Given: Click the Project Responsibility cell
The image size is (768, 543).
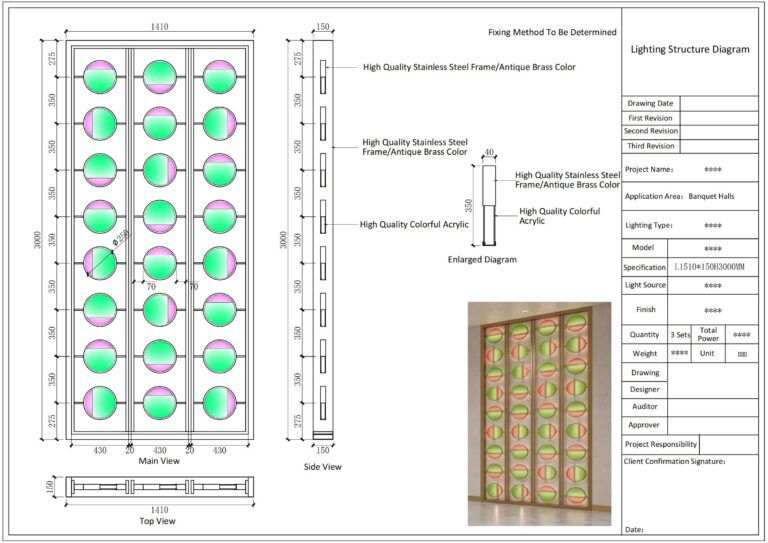Looking at the screenshot, I should coord(660,444).
